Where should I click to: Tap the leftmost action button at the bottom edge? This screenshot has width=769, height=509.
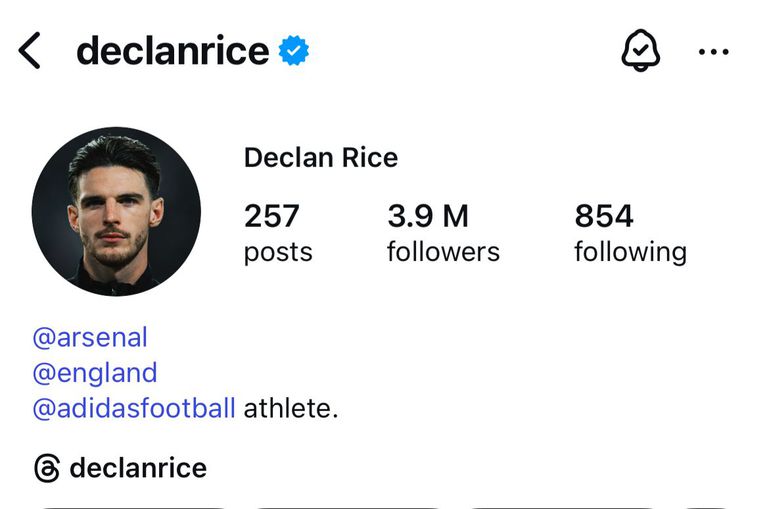130,504
